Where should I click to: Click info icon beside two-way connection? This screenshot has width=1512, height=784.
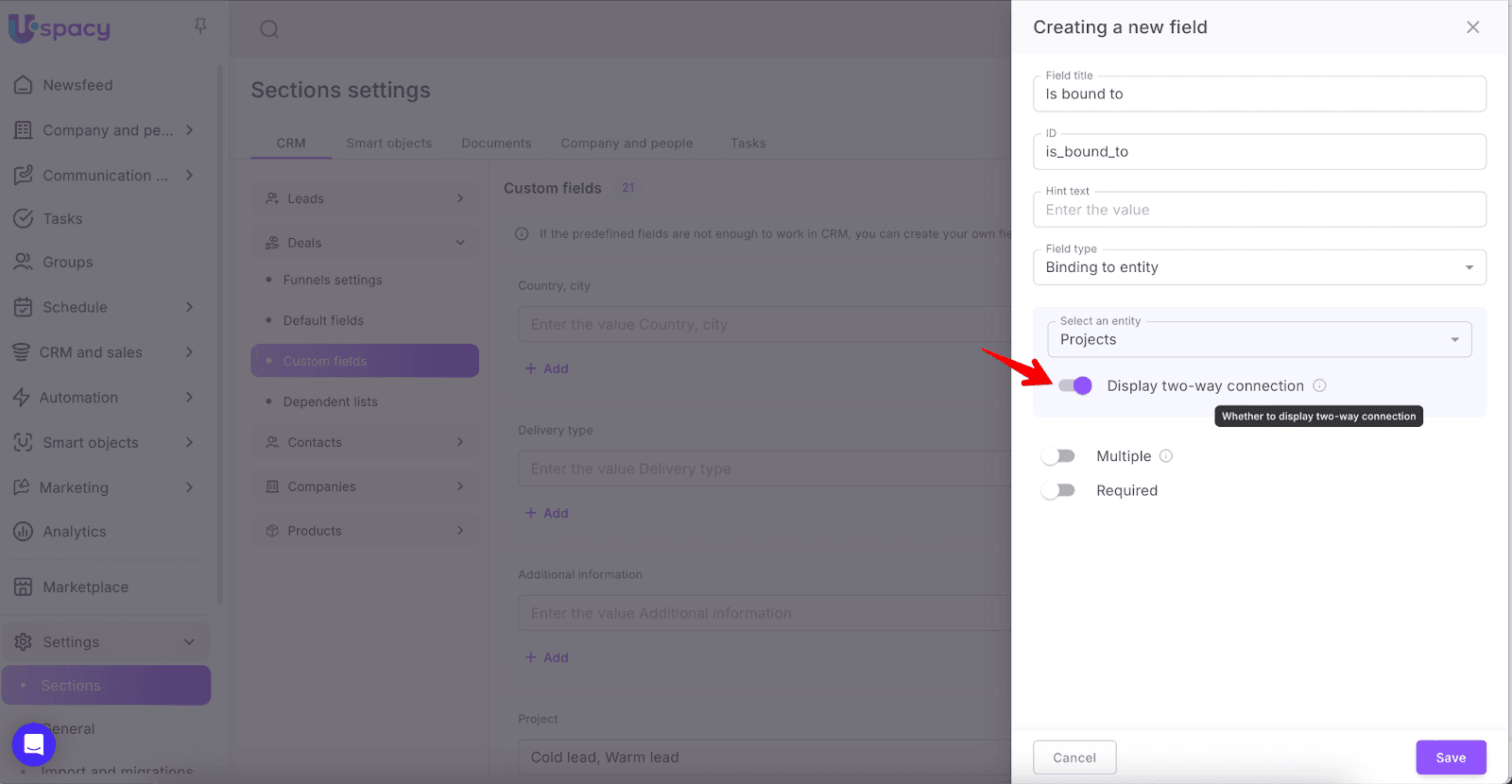pyautogui.click(x=1319, y=385)
